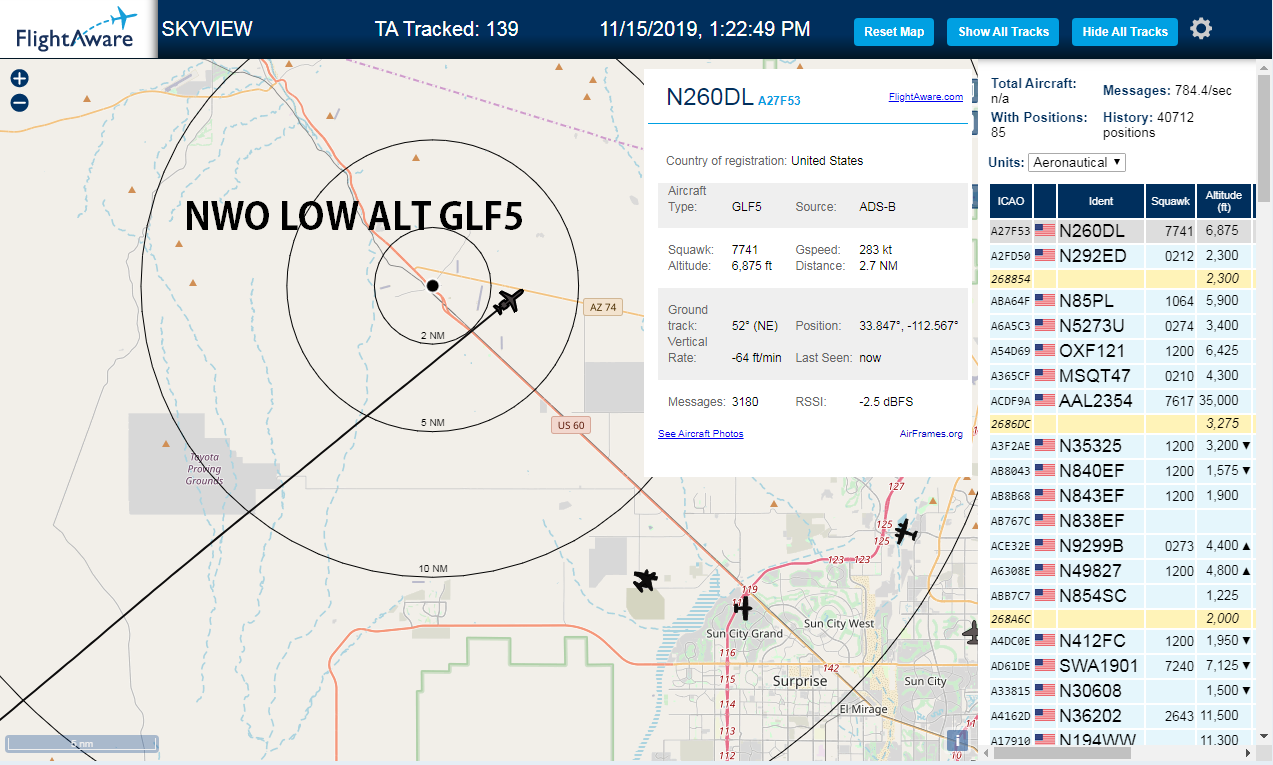Zoom out the map with minus button
This screenshot has height=765, width=1273.
(x=19, y=102)
